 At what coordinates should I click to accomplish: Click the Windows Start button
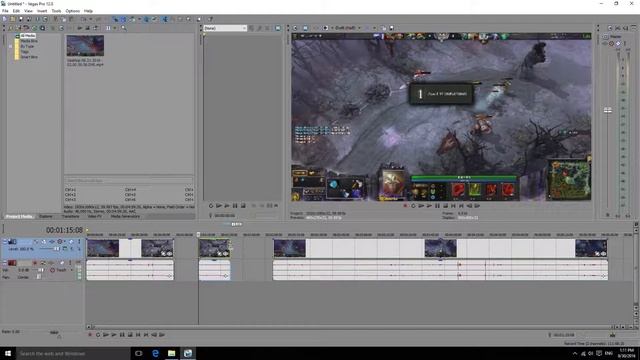[x=8, y=353]
